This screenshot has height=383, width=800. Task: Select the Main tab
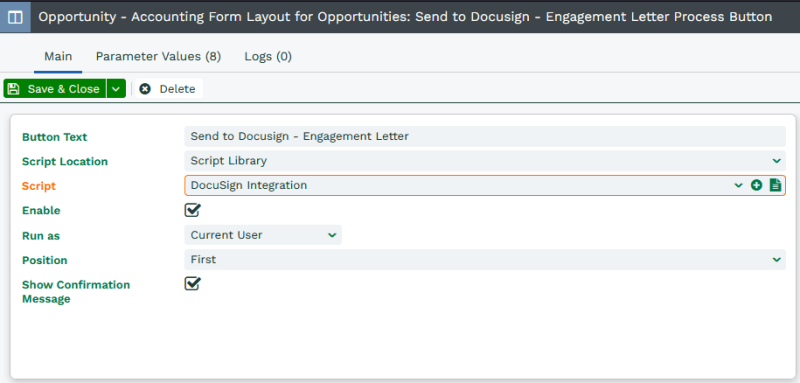tap(58, 56)
